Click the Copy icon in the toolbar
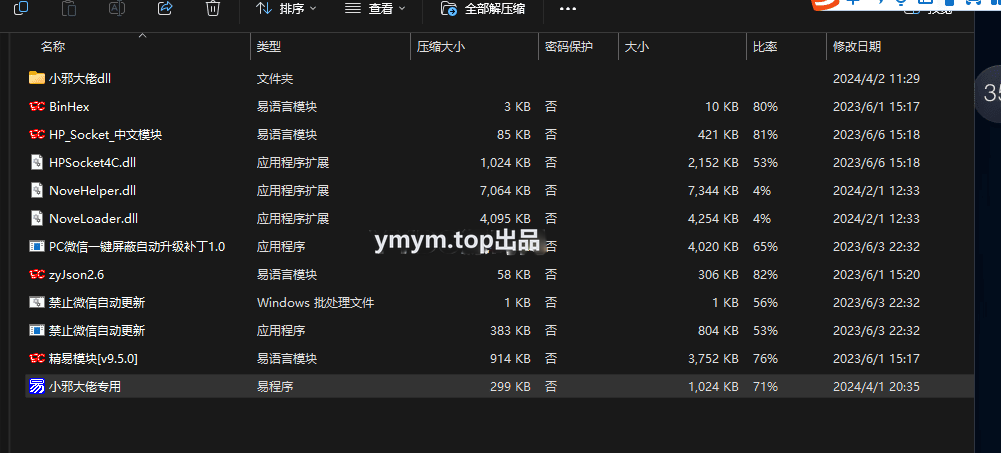The height and width of the screenshot is (453, 1001). coord(20,8)
